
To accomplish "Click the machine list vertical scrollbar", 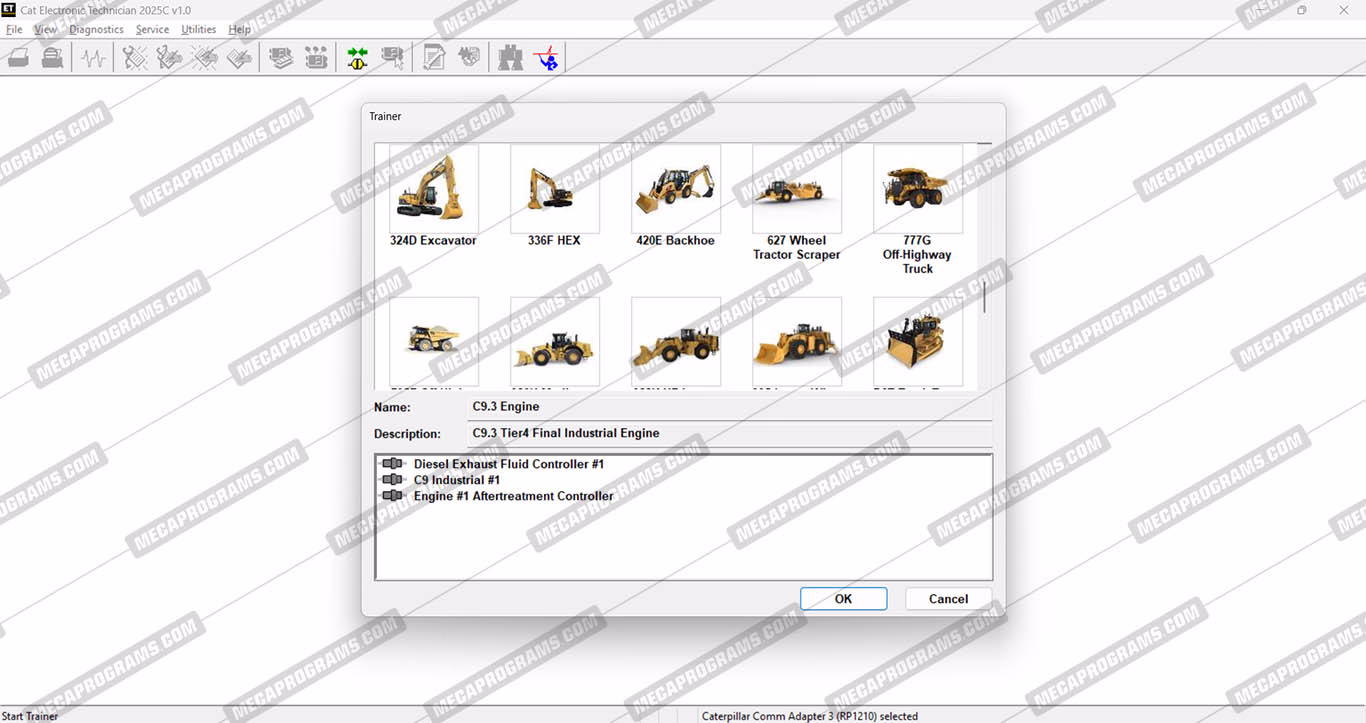I will pos(984,297).
